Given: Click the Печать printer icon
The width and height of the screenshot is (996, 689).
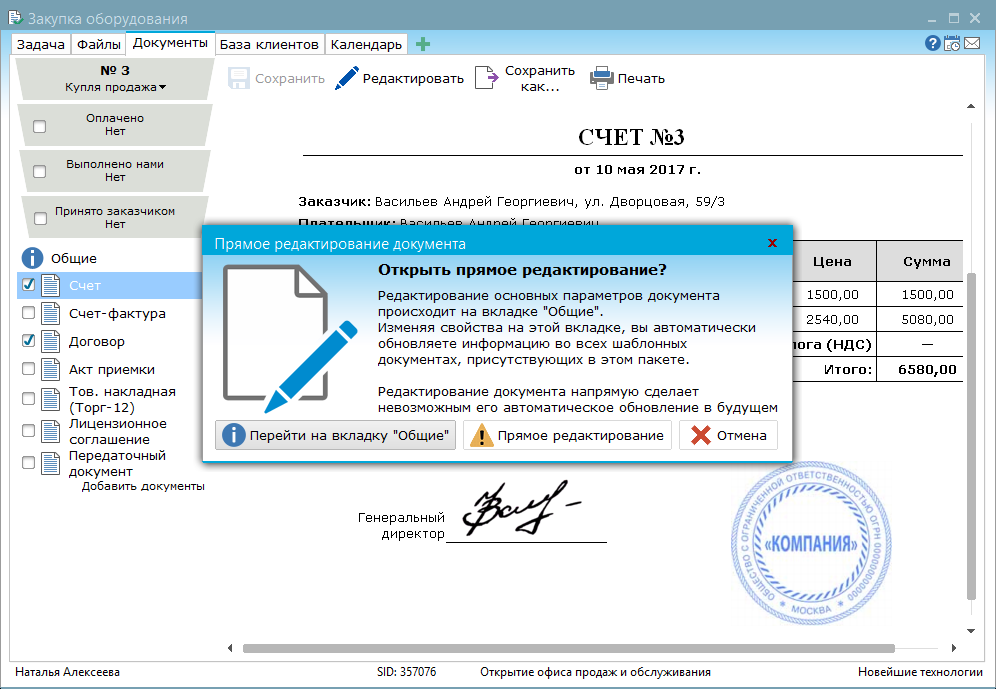Looking at the screenshot, I should coord(601,78).
